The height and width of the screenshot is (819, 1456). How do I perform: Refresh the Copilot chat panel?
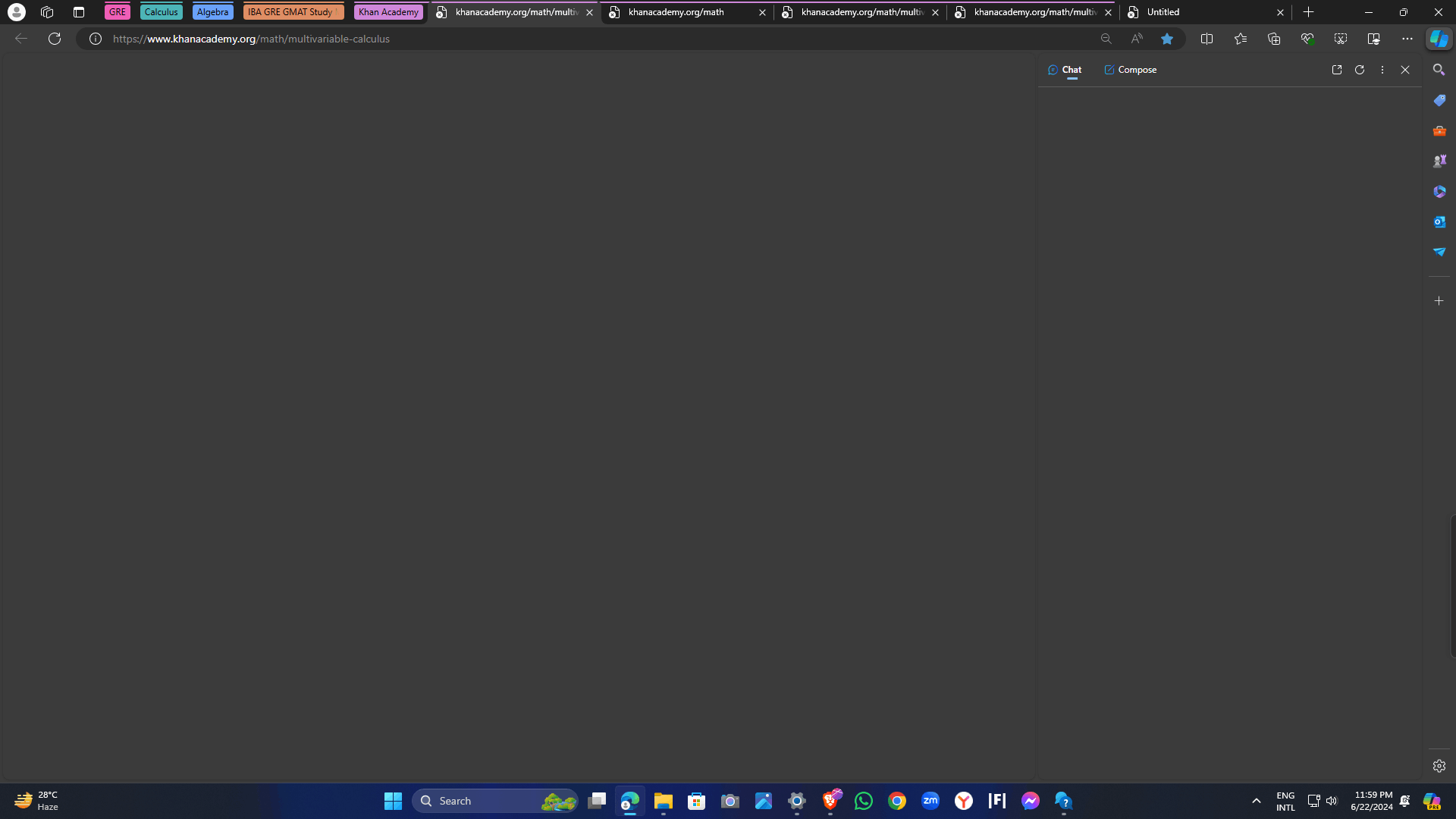tap(1359, 70)
